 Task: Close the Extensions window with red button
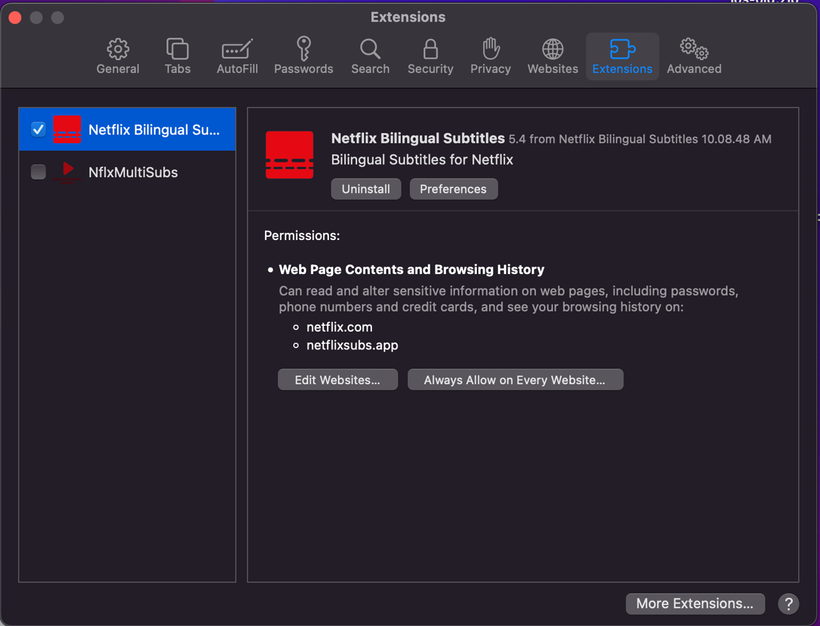pyautogui.click(x=15, y=17)
